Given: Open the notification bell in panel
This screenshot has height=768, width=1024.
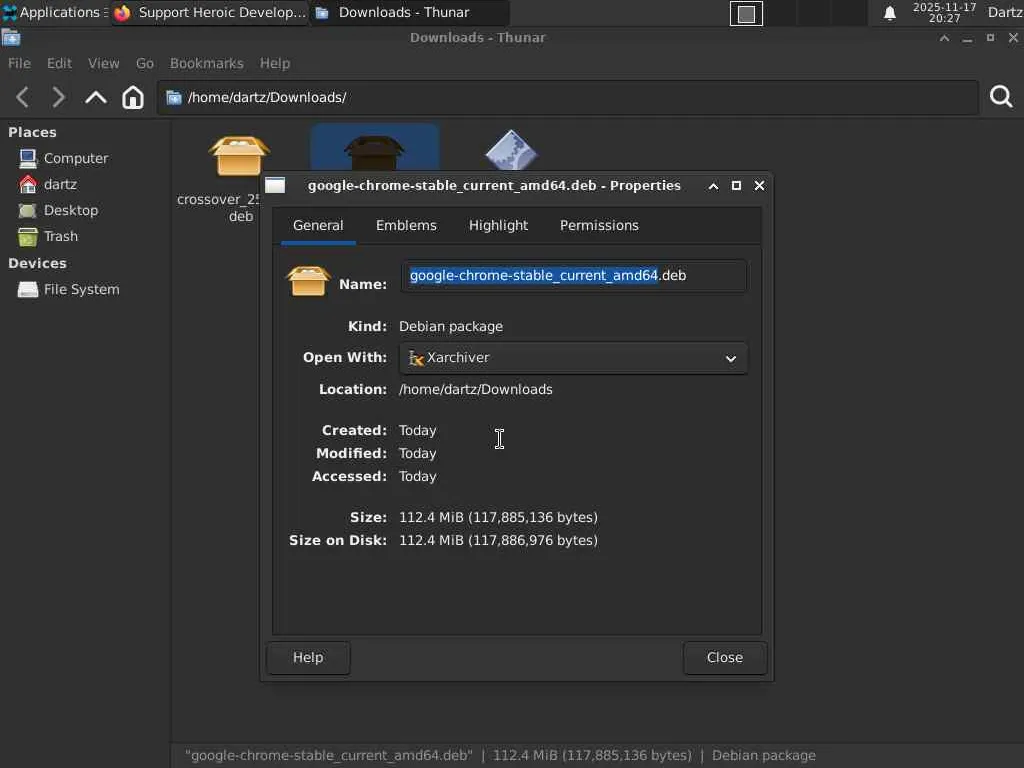Looking at the screenshot, I should [889, 13].
